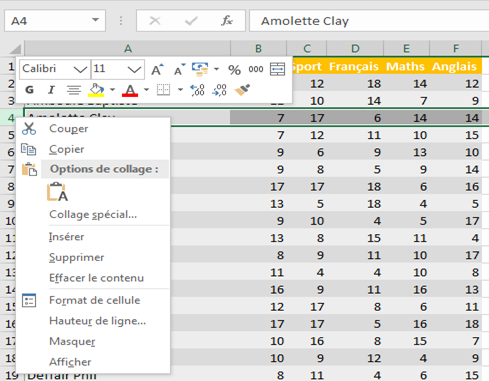
Task: Click the cancel X formula bar icon
Action: click(155, 21)
